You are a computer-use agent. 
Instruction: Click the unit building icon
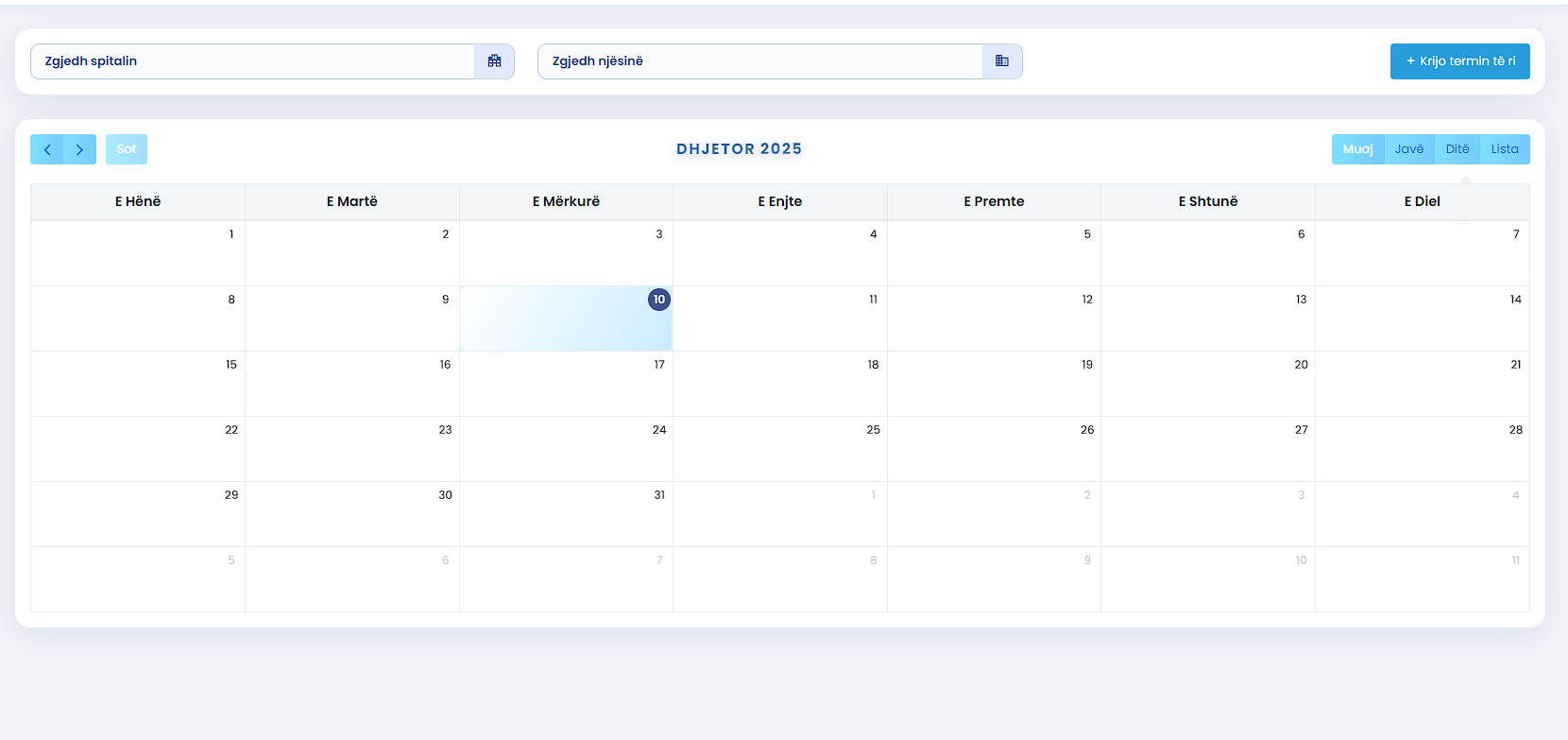coord(1002,61)
